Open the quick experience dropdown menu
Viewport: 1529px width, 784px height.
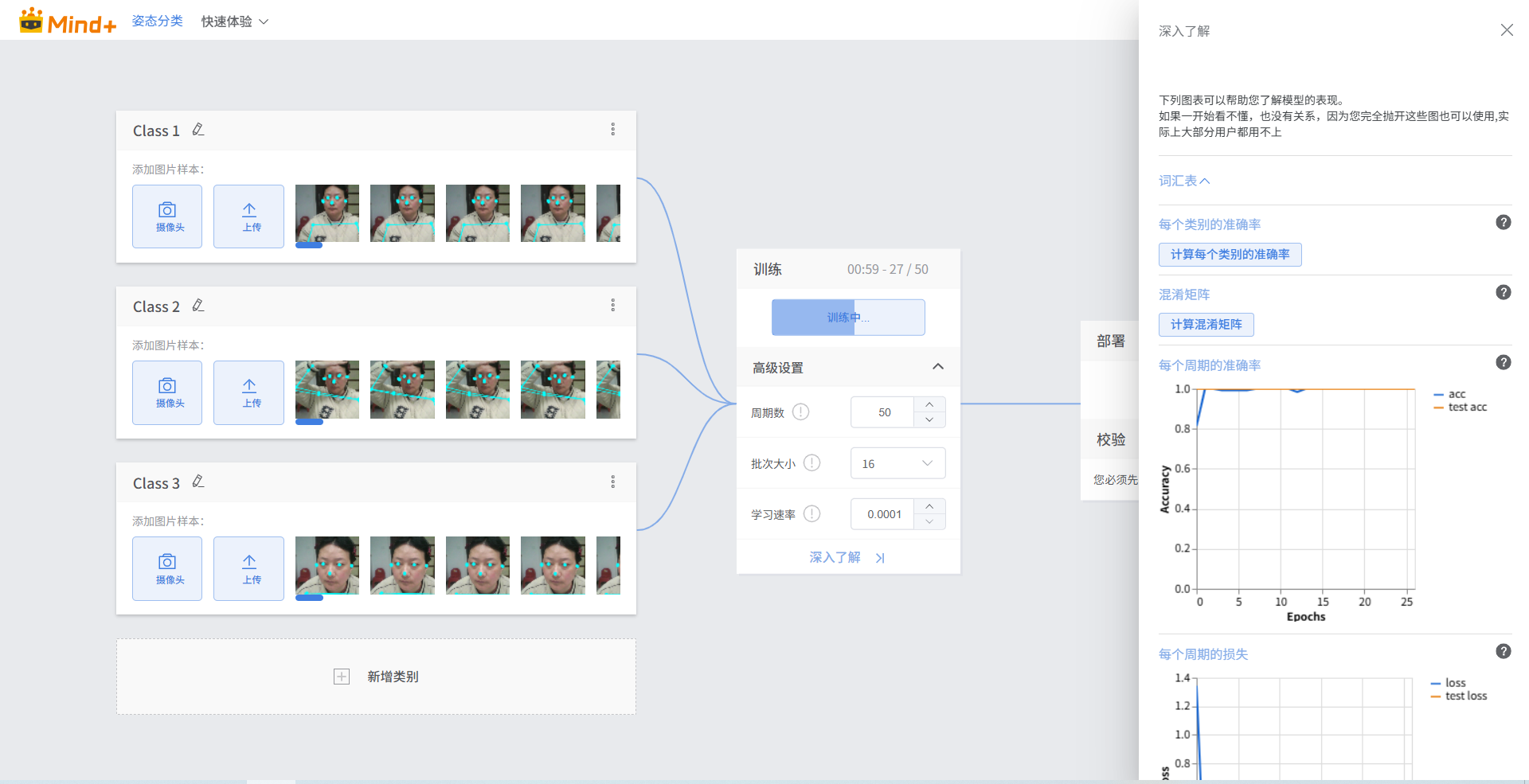click(234, 21)
